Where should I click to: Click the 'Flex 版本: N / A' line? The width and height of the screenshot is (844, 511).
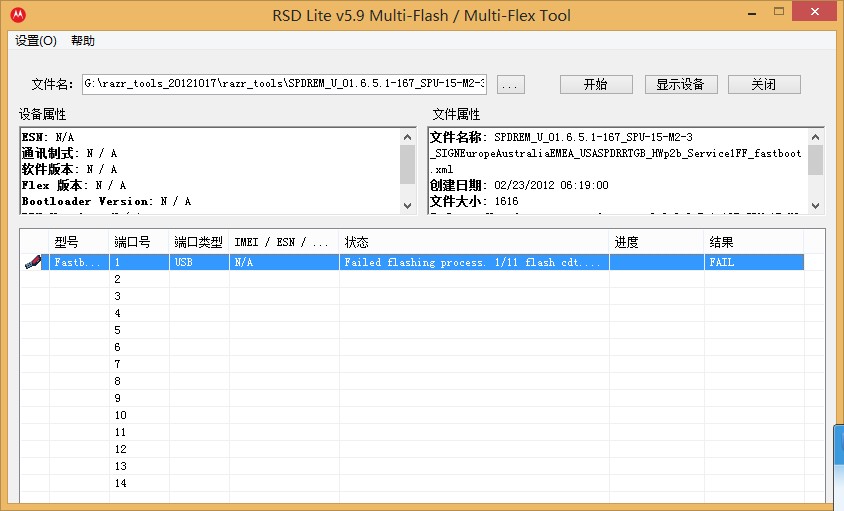pyautogui.click(x=74, y=186)
